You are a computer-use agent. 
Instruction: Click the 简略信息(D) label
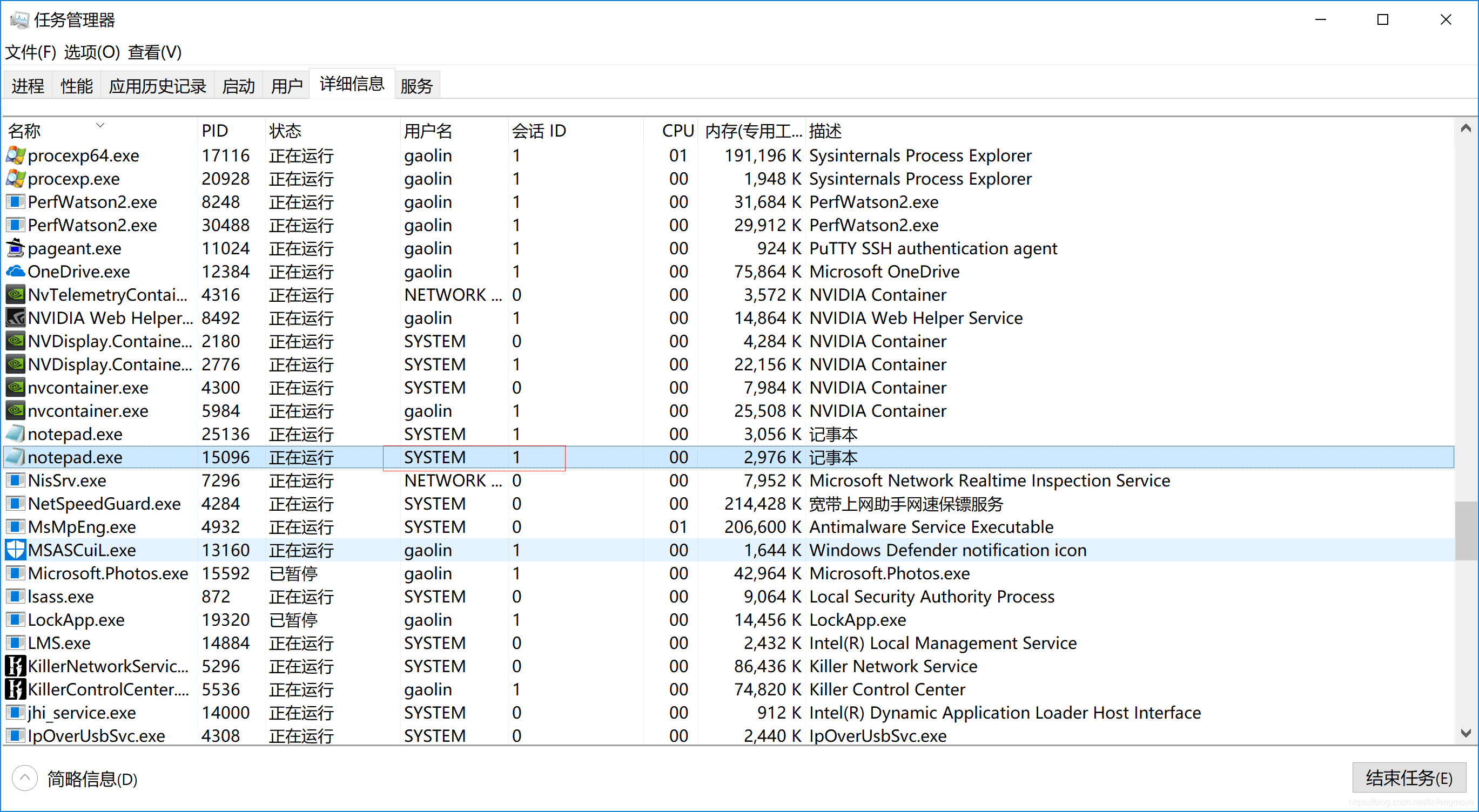coord(92,779)
